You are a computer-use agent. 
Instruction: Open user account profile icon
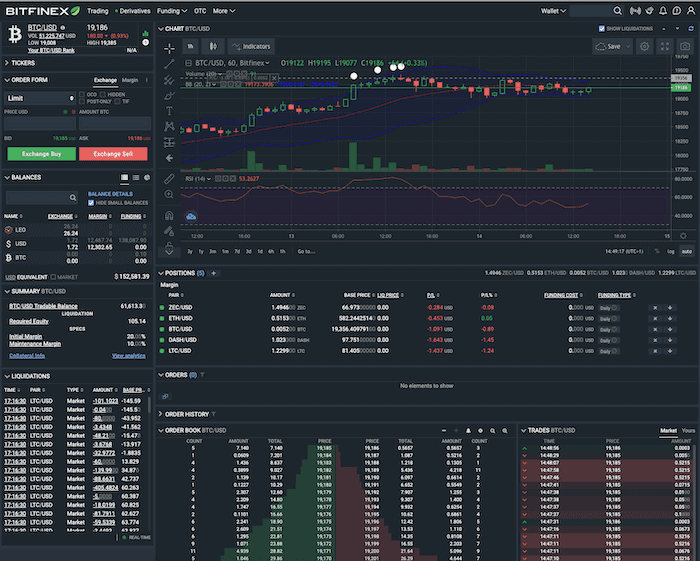tap(691, 11)
